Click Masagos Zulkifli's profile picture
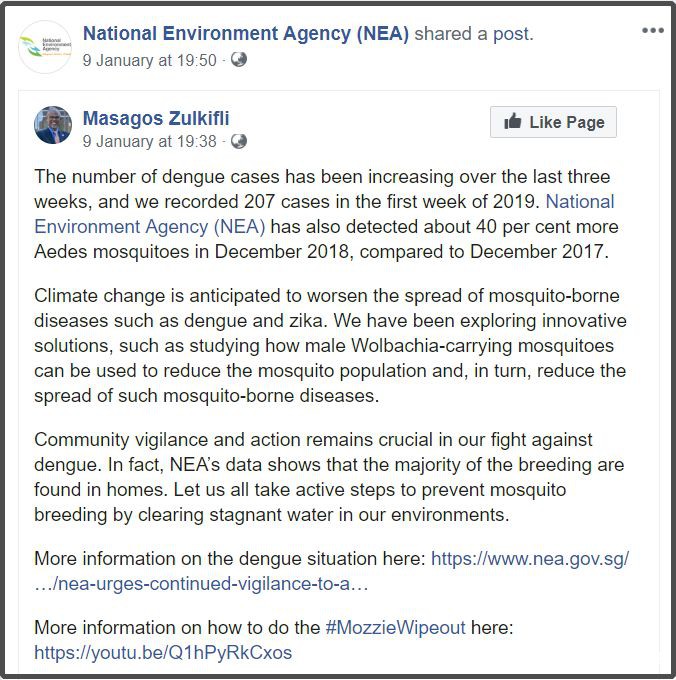This screenshot has height=680, width=676. pyautogui.click(x=53, y=125)
